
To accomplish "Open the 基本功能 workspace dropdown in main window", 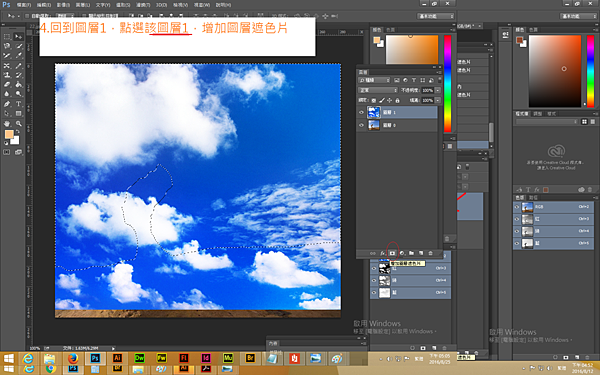I will 435,16.
